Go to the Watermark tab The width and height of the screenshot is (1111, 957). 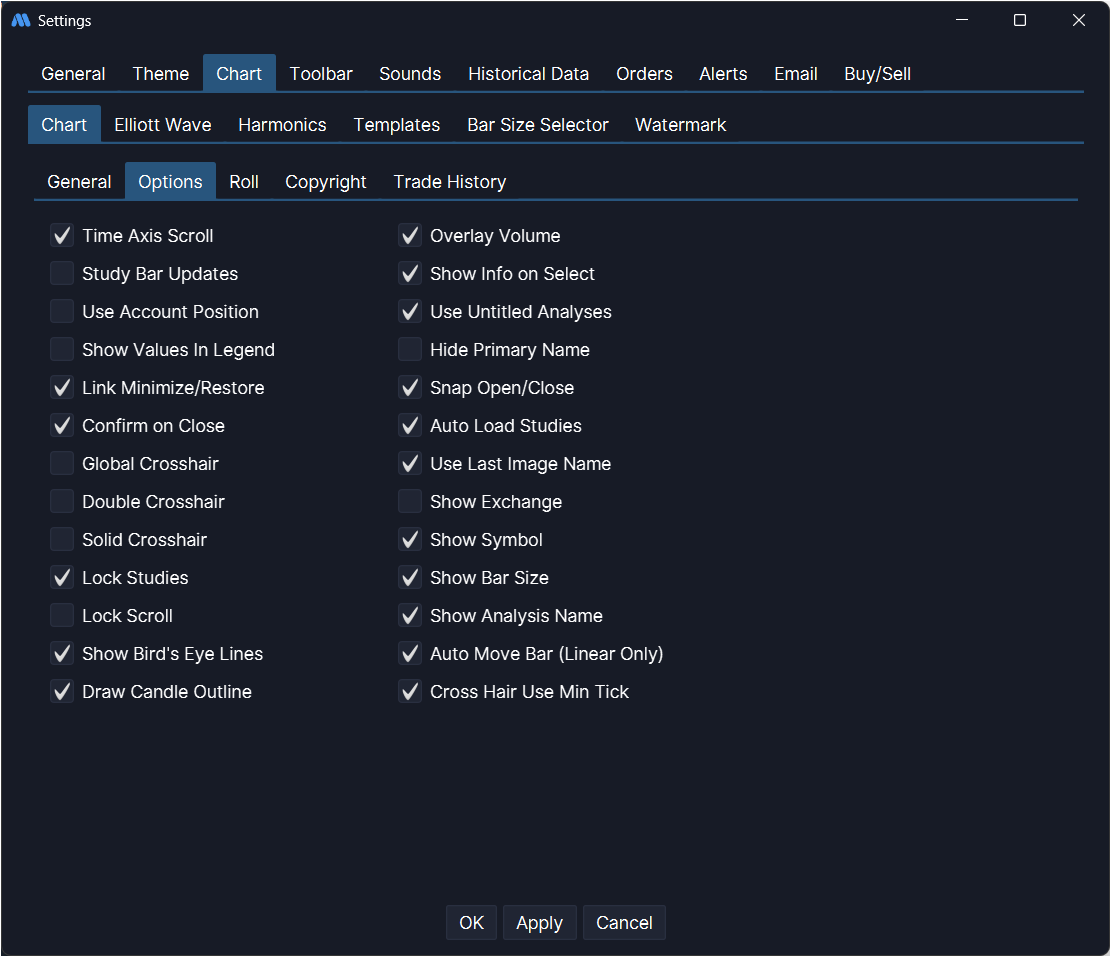(x=680, y=125)
